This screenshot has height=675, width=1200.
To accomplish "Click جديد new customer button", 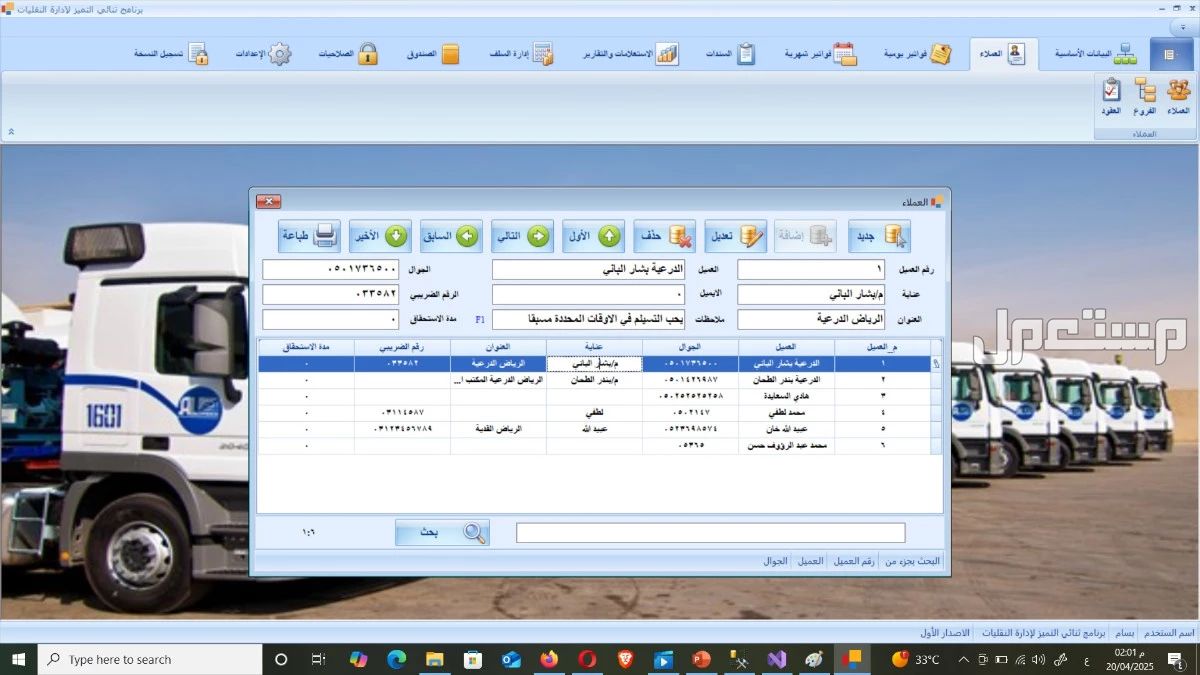I will click(x=880, y=236).
